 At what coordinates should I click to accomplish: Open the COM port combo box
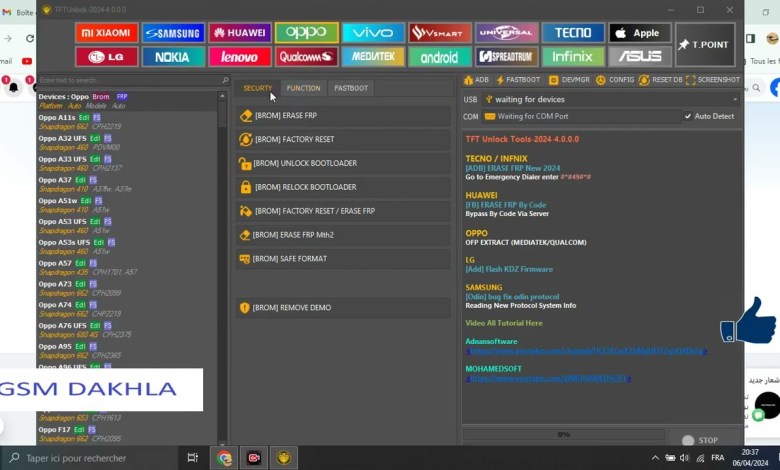point(581,116)
